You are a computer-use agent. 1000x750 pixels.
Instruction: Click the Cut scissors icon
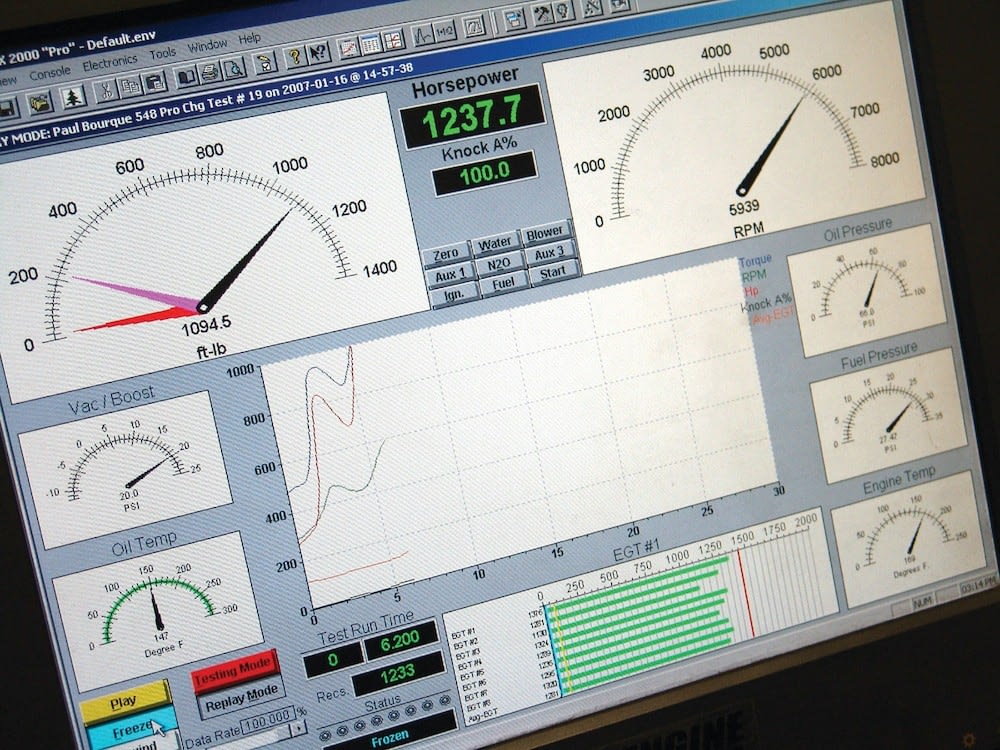pos(106,91)
